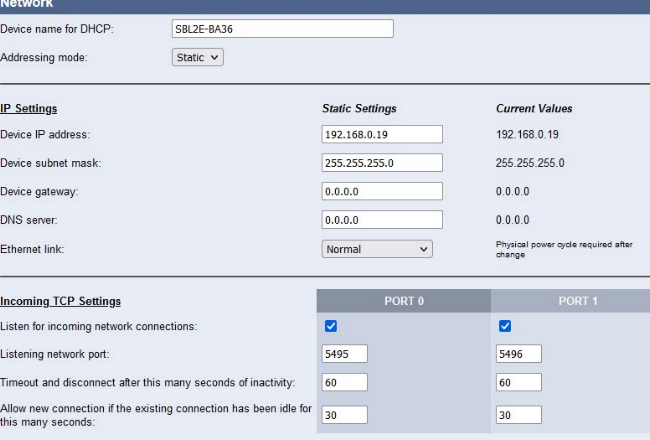This screenshot has height=440, width=650.
Task: Click the IP Settings heading
Action: point(29,109)
